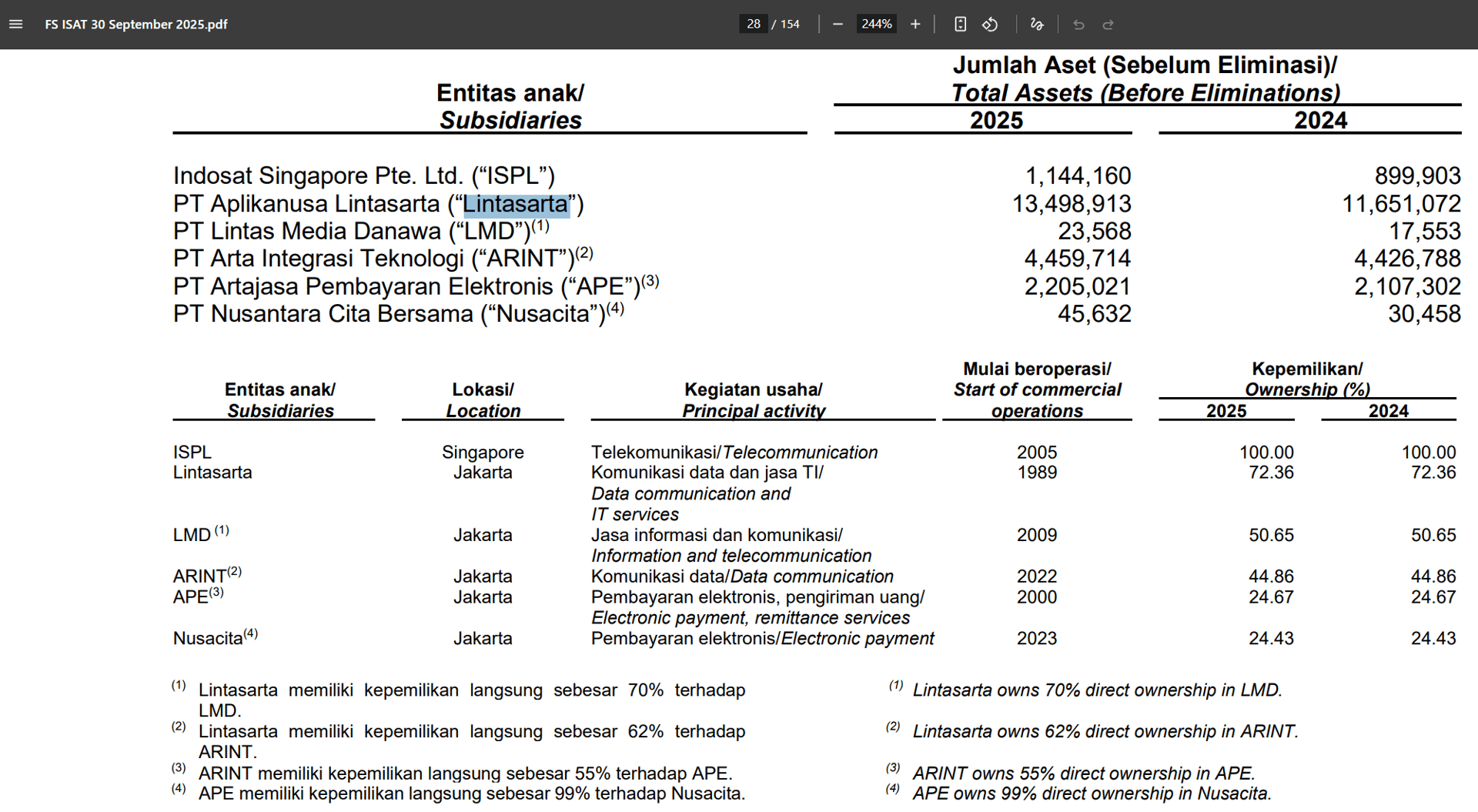Click footnote APE owns 99% direct ownership in Nusacita
The width and height of the screenshot is (1478, 812).
click(1092, 794)
